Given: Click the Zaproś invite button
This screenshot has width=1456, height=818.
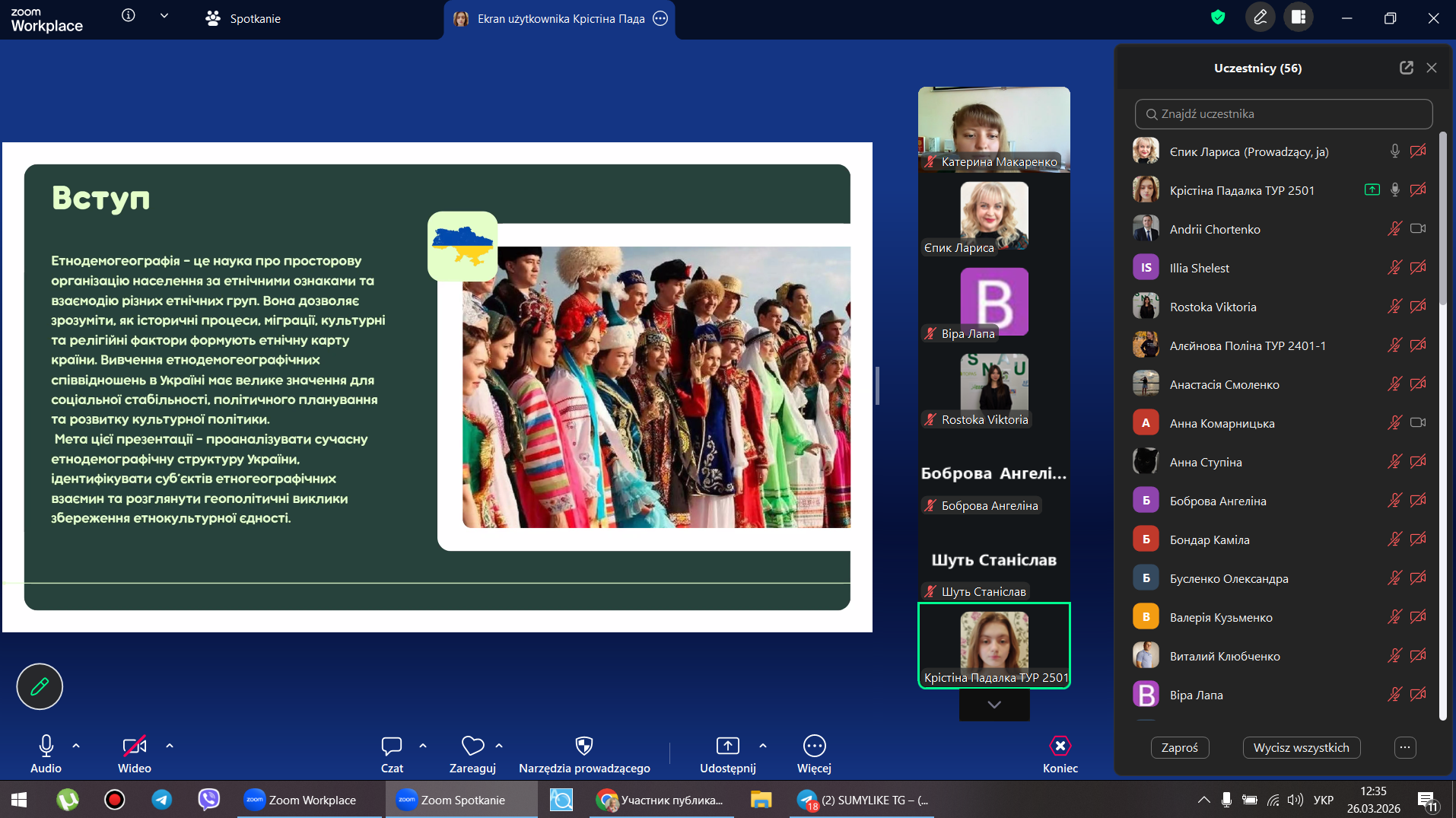Looking at the screenshot, I should (x=1179, y=747).
